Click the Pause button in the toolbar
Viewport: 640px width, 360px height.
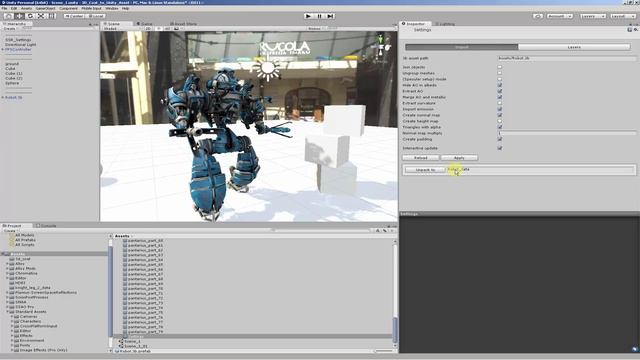319,16
